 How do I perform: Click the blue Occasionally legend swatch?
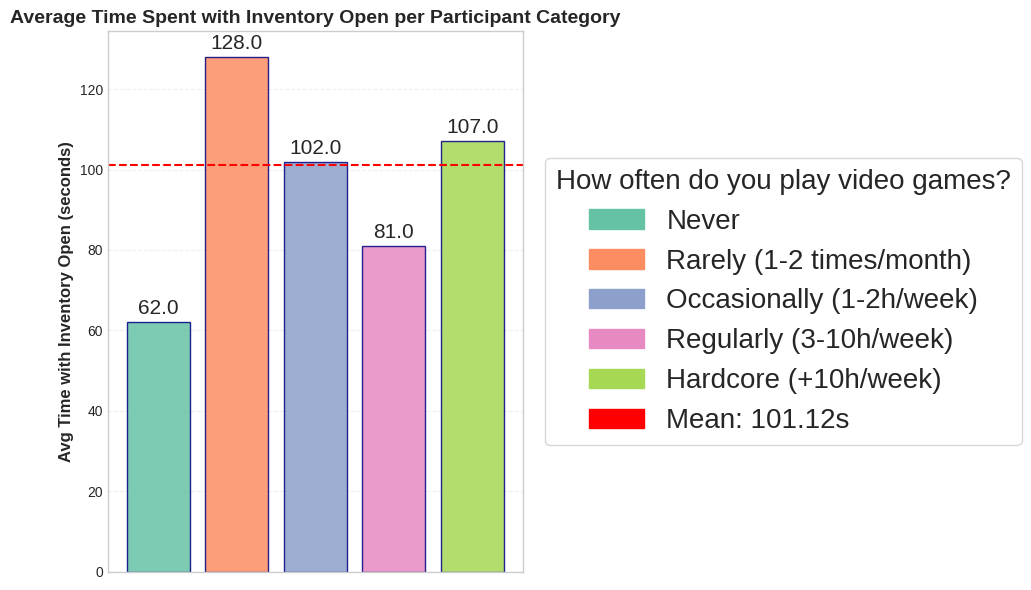click(616, 299)
